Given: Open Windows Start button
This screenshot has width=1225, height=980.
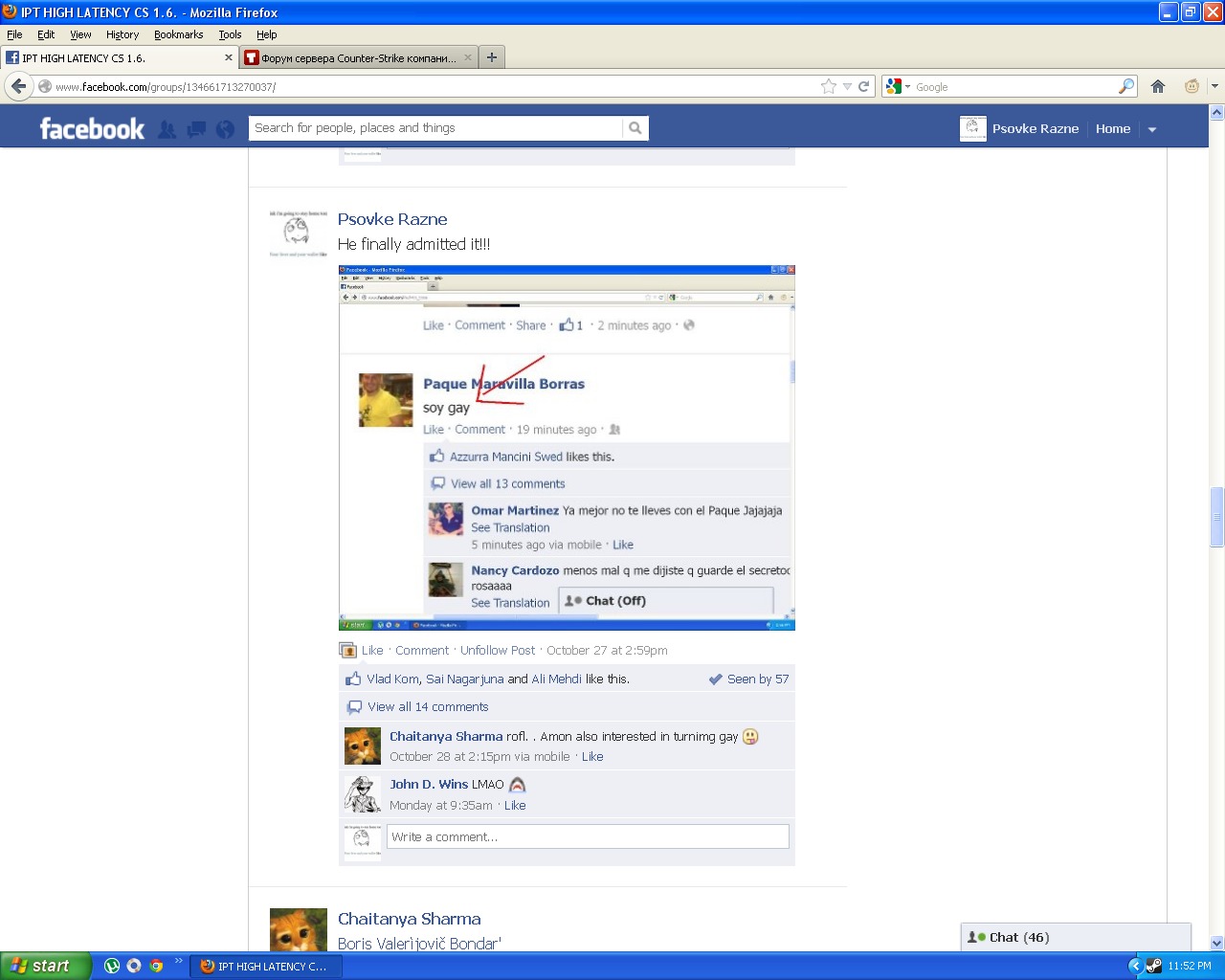Looking at the screenshot, I should pos(45,966).
